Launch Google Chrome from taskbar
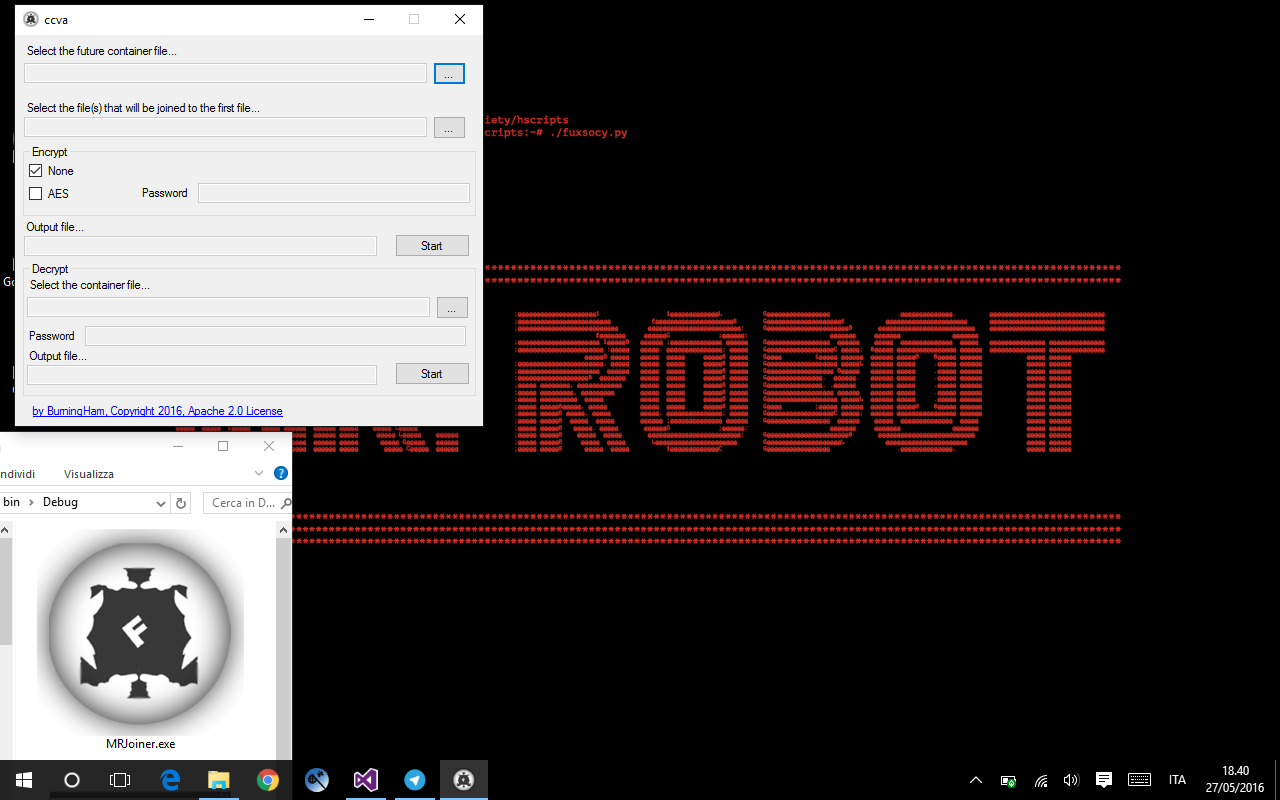This screenshot has height=800, width=1280. [x=267, y=780]
